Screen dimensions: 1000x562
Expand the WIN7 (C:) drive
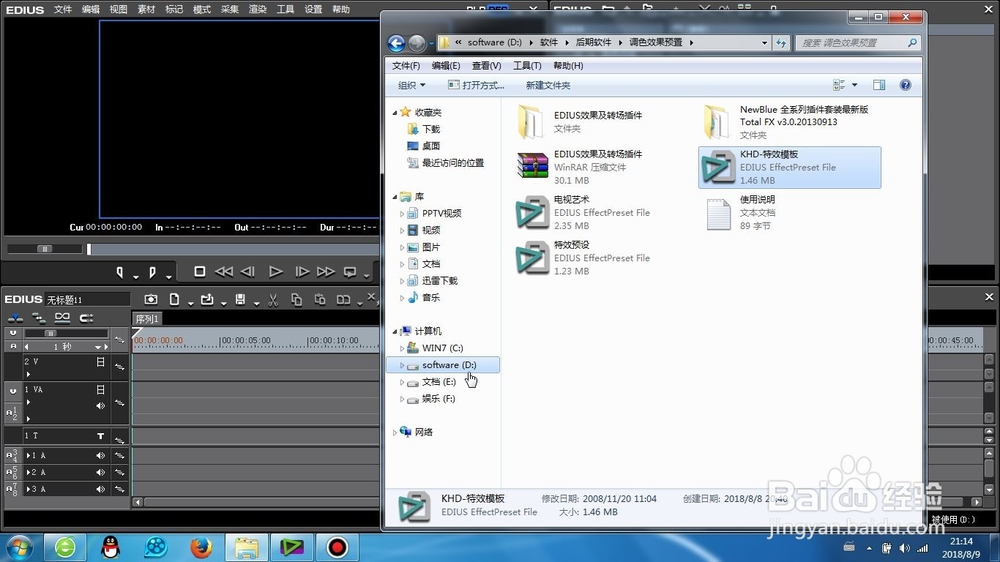[x=402, y=348]
